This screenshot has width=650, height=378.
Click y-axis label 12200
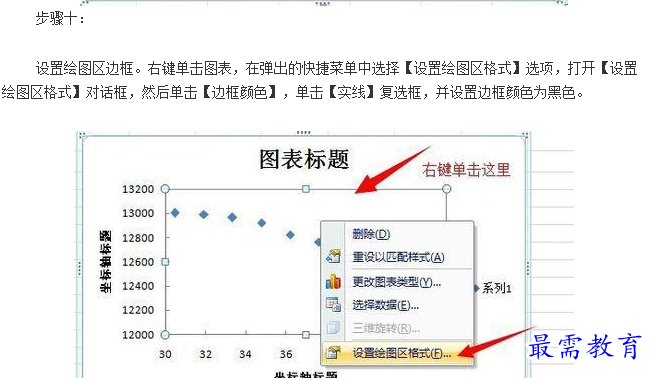[x=138, y=310]
